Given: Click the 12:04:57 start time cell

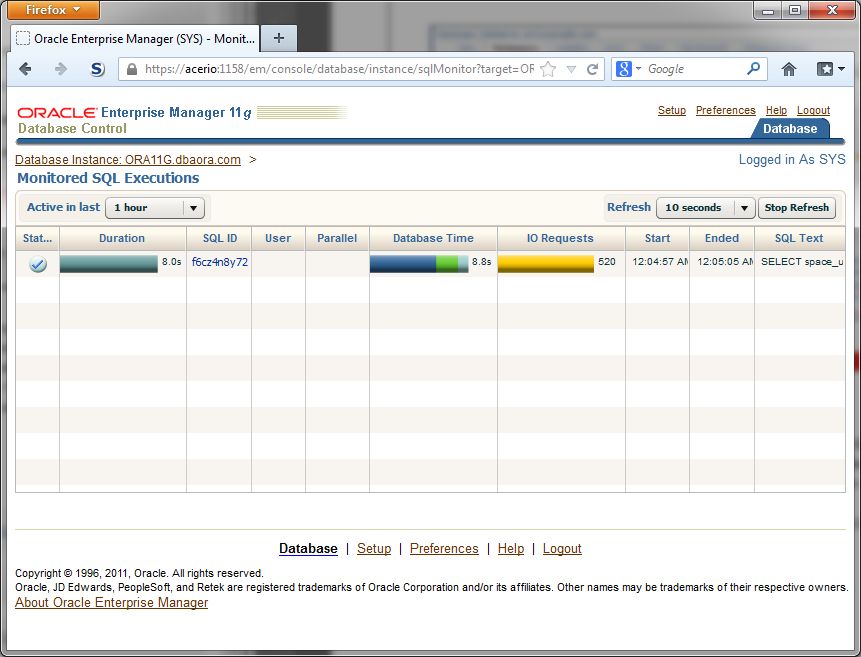Looking at the screenshot, I should tap(658, 262).
